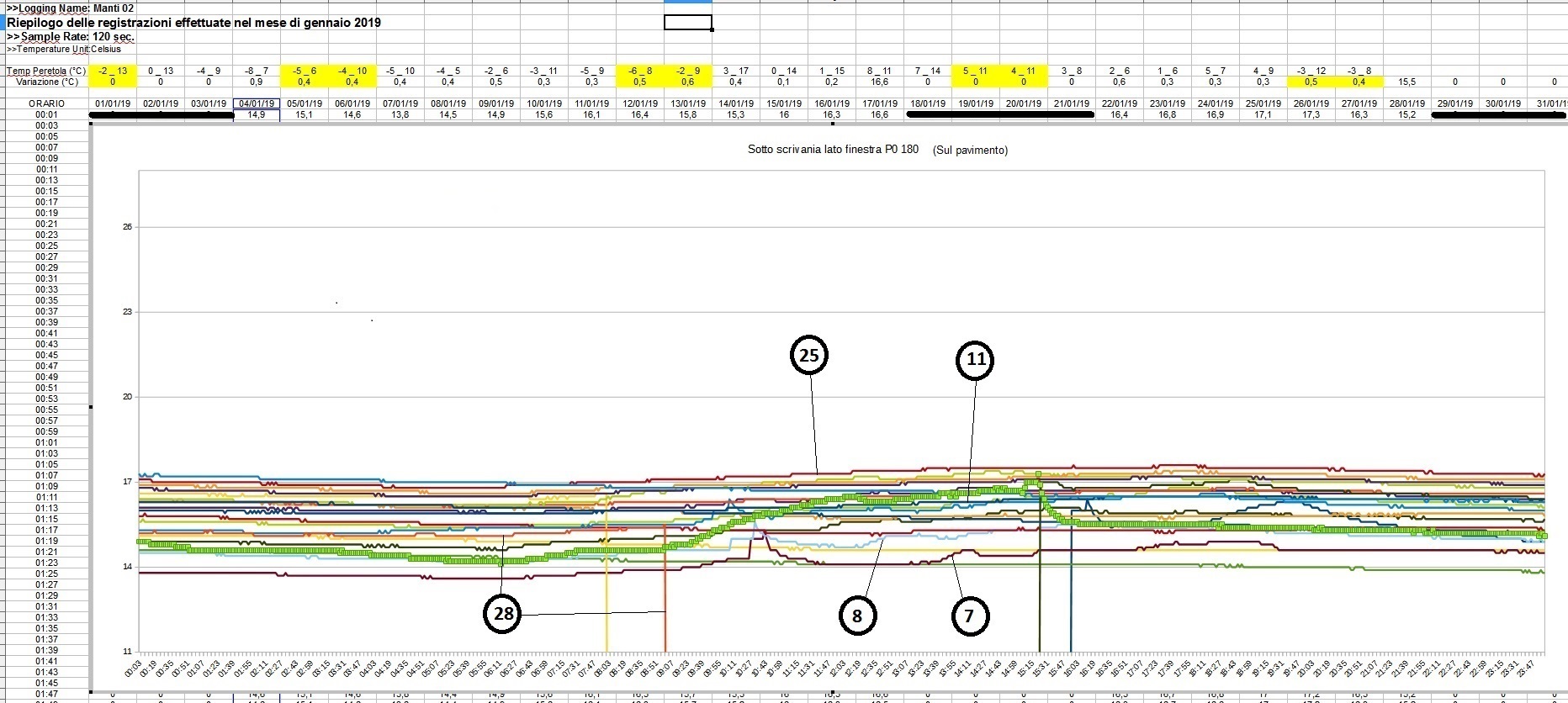Select the chart title 'Sotto scrivania lato finestra'
The width and height of the screenshot is (1568, 703).
point(833,150)
